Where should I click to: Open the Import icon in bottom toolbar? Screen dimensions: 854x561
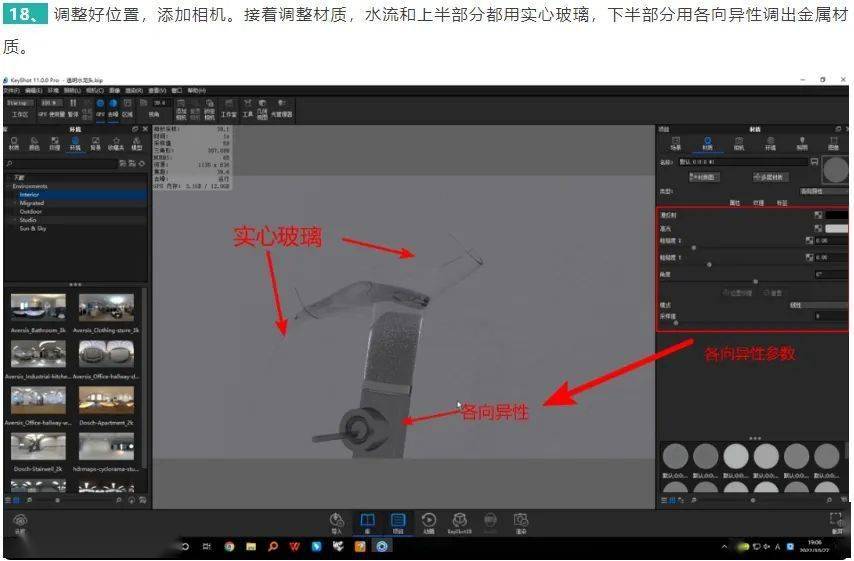tap(337, 522)
